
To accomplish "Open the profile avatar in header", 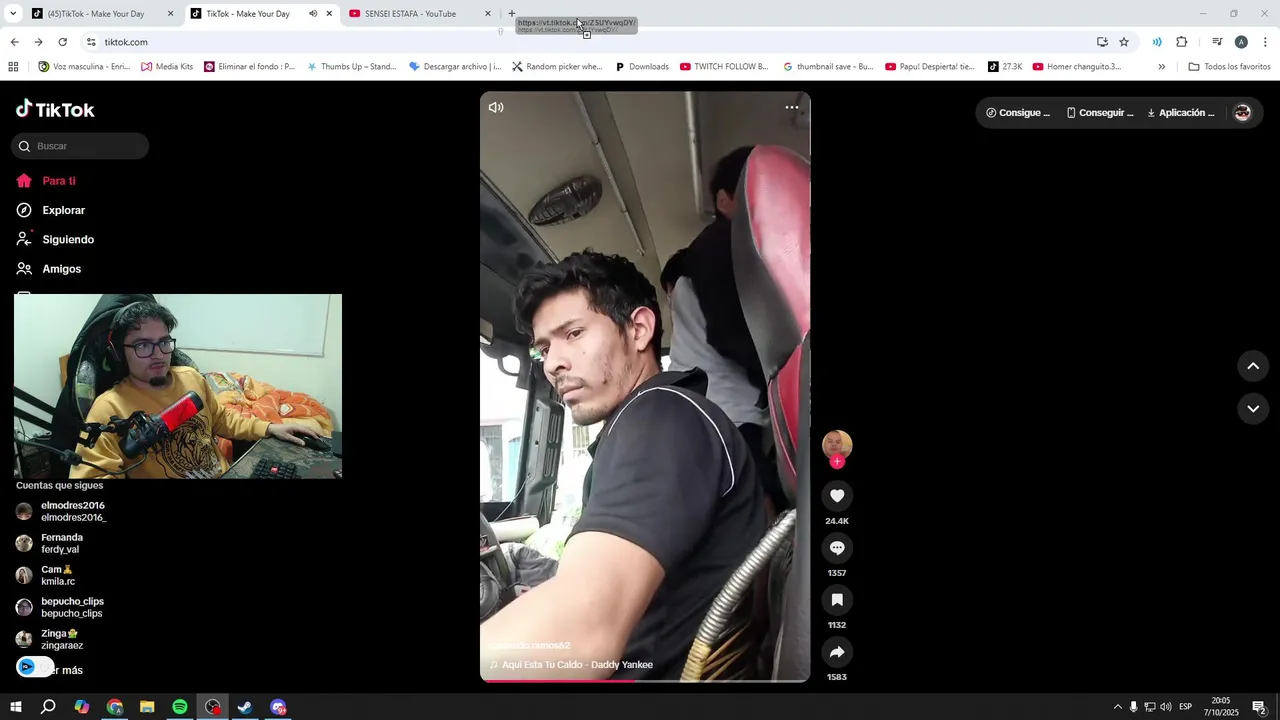I will click(x=1242, y=113).
